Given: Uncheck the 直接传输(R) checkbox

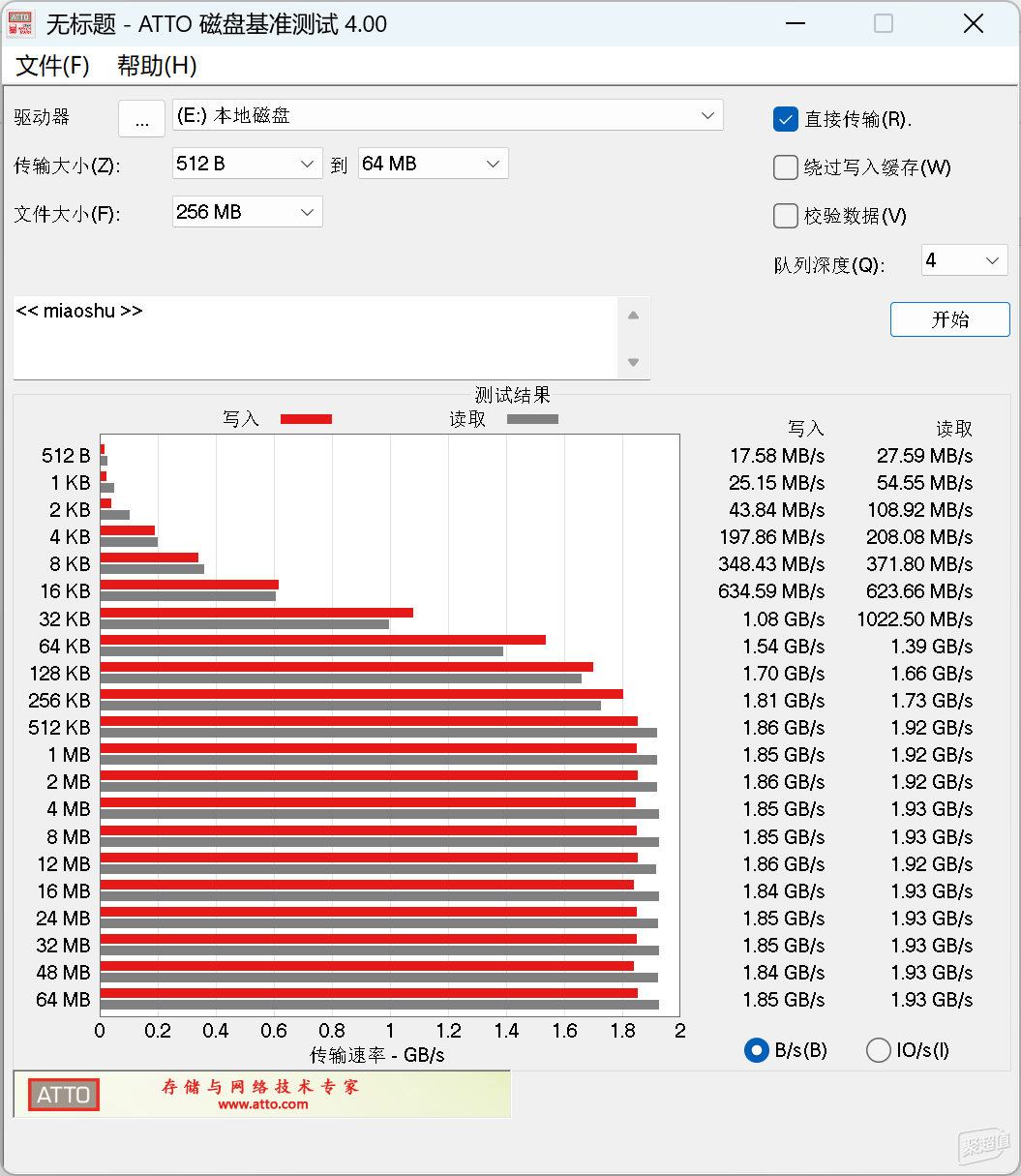Looking at the screenshot, I should coord(785,119).
